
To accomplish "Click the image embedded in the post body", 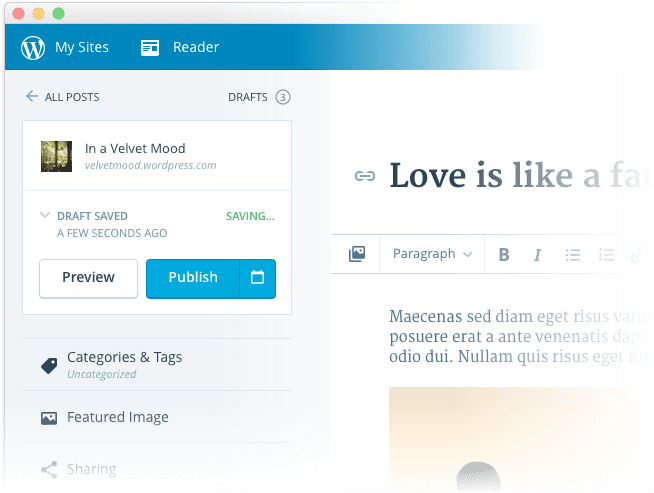I will click(x=517, y=439).
